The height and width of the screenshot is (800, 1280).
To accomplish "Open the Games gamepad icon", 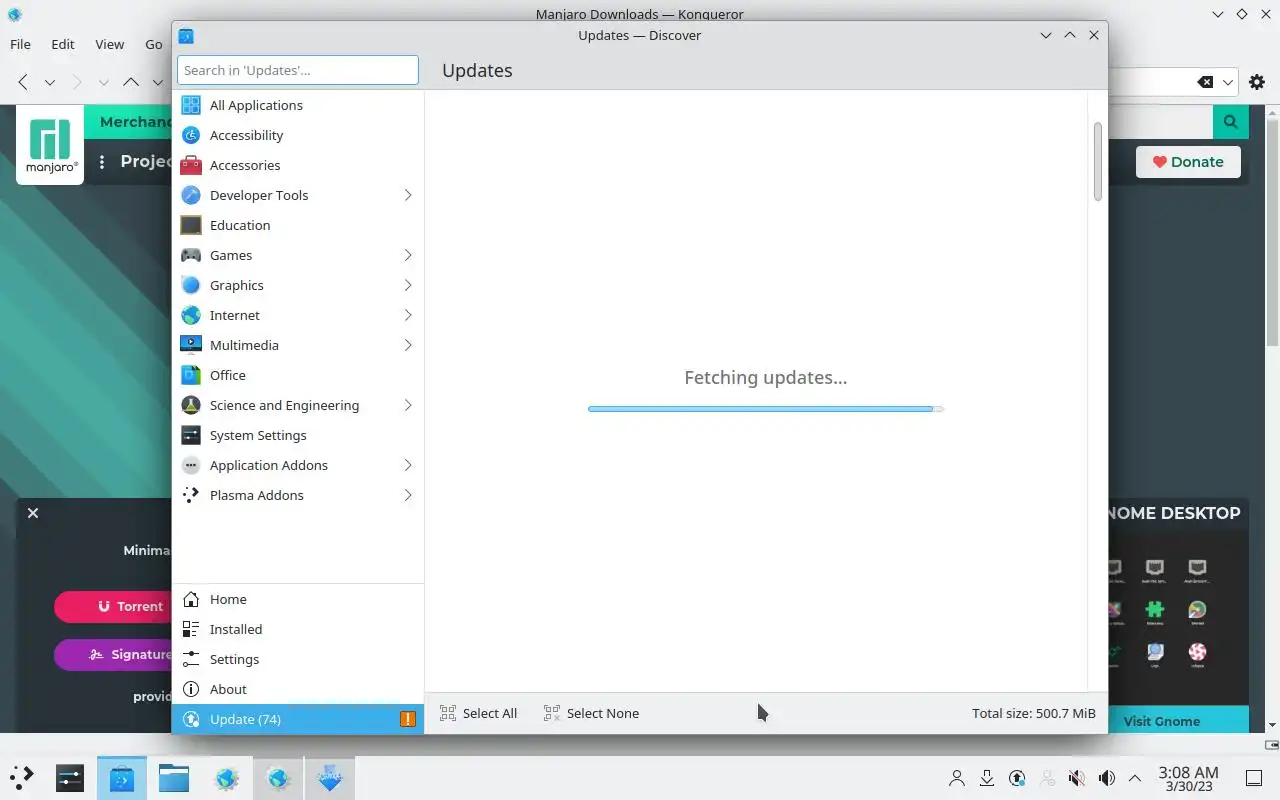I will click(x=191, y=255).
